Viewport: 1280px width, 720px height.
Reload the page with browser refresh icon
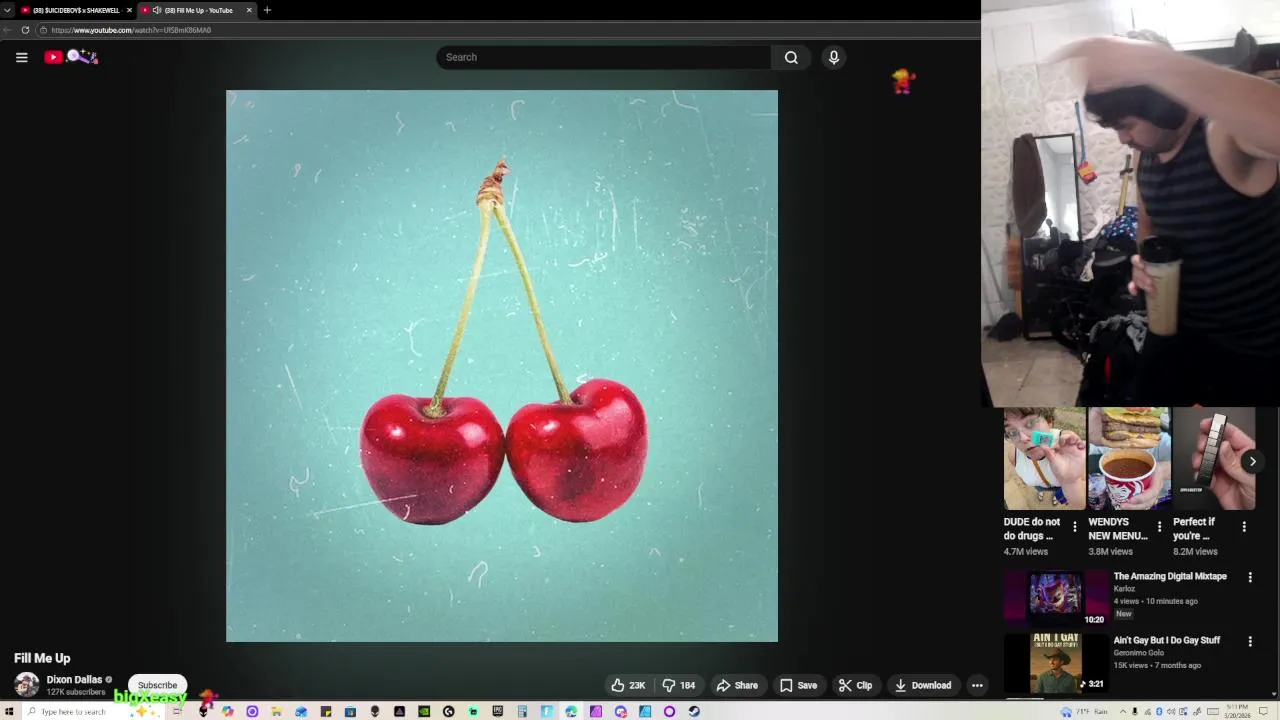click(x=25, y=30)
